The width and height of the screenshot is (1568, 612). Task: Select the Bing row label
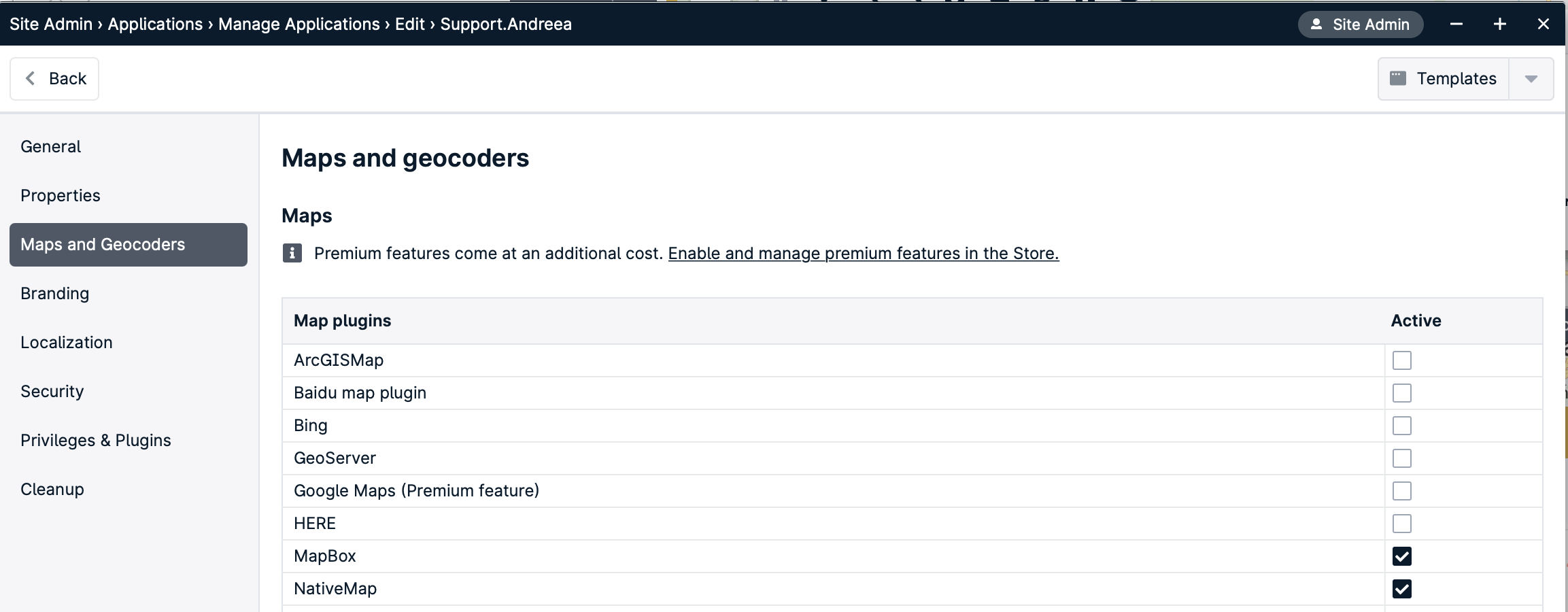311,426
